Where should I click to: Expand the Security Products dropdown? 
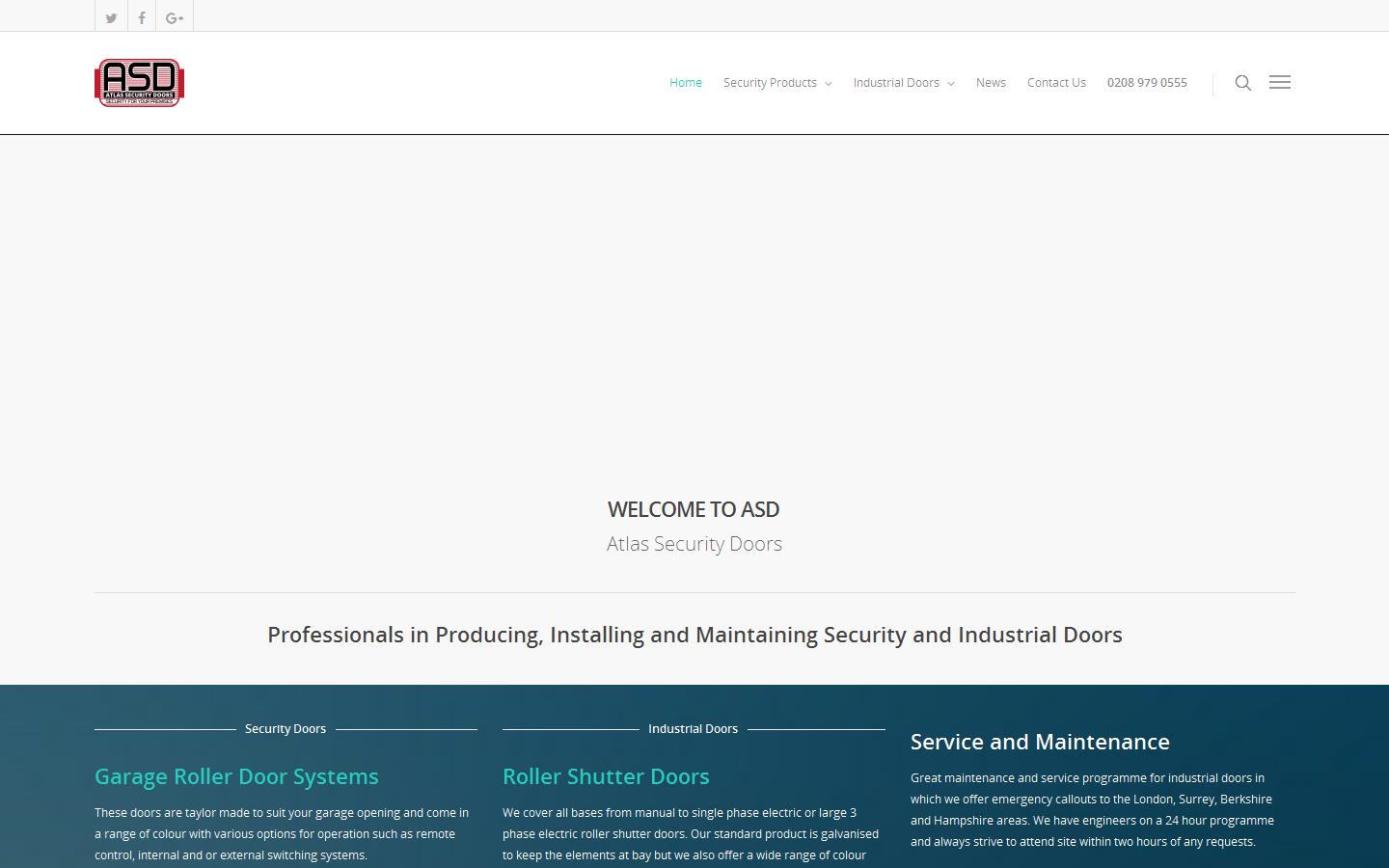pos(771,83)
